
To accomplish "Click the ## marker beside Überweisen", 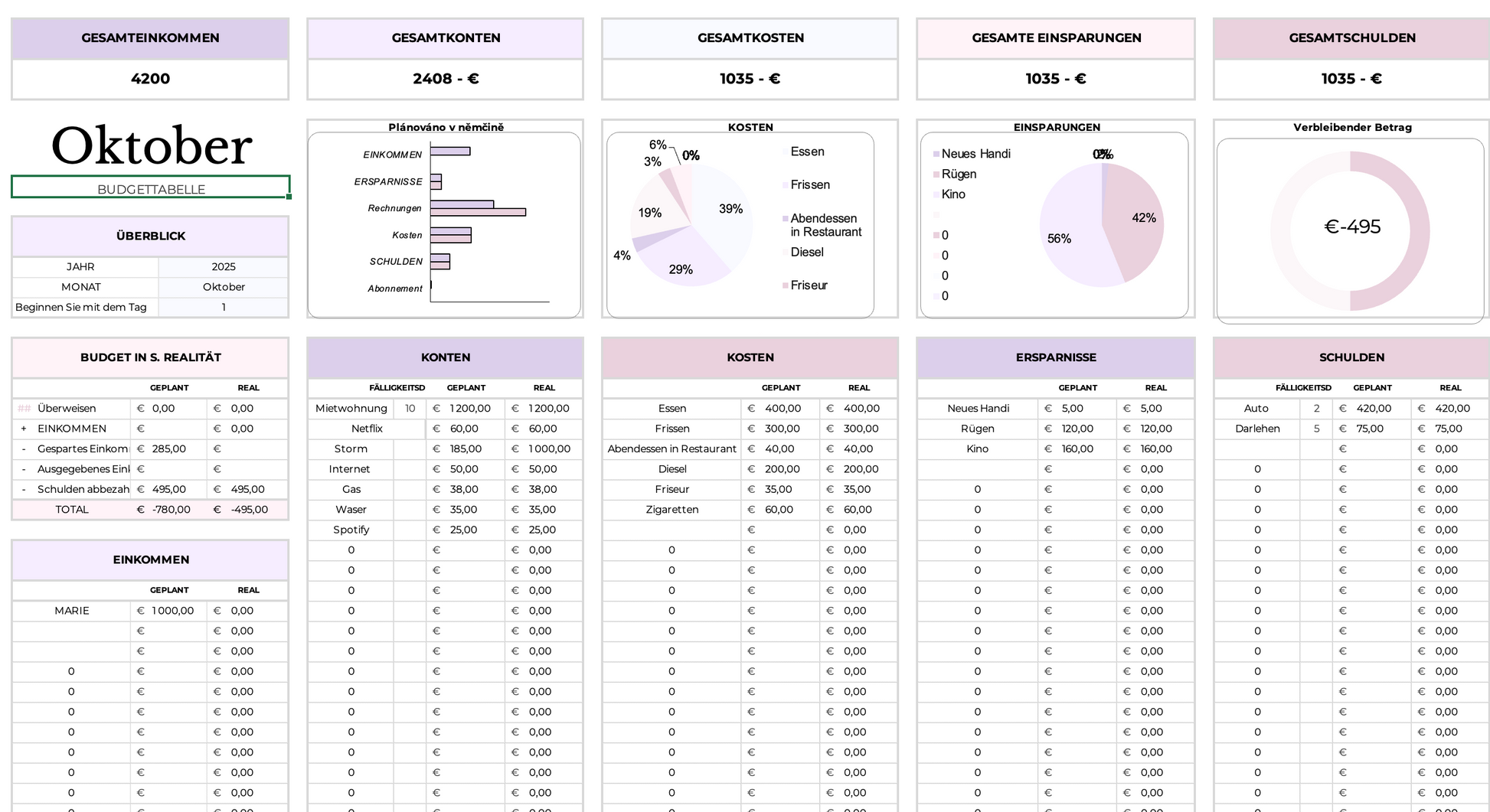I will (24, 409).
